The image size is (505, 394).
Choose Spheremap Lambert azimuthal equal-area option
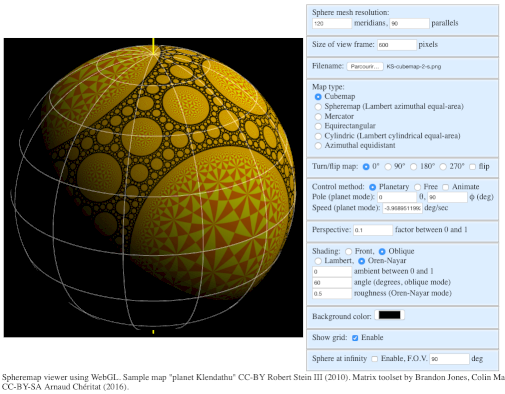coord(318,106)
